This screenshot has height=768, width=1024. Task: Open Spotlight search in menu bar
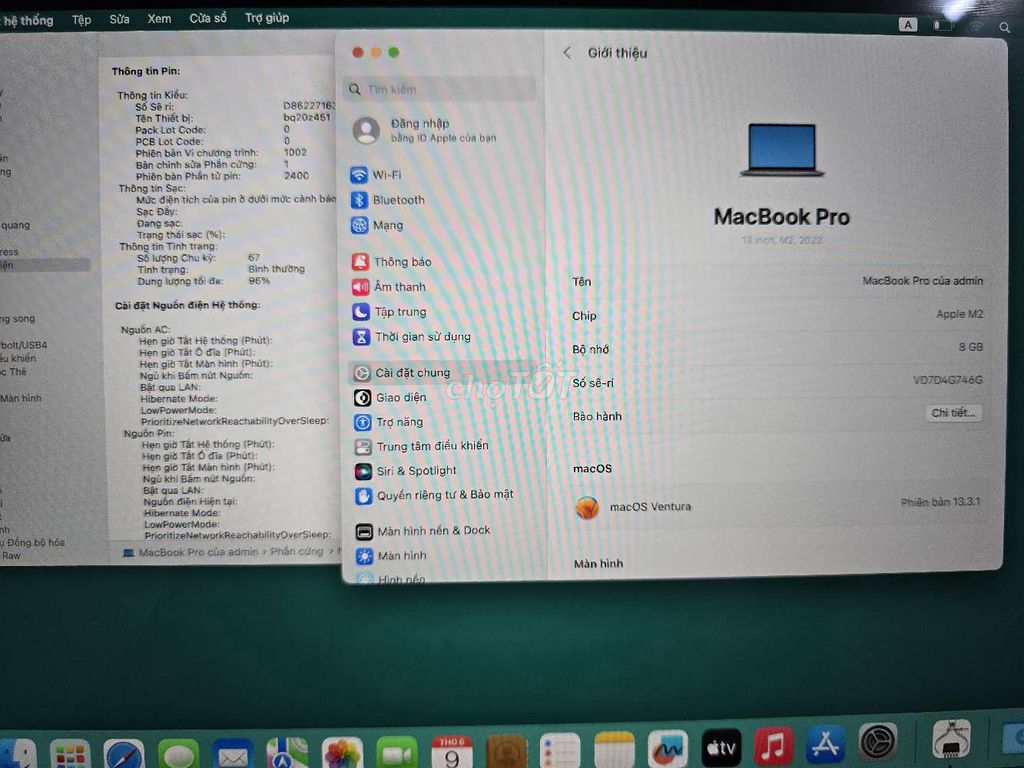1004,27
